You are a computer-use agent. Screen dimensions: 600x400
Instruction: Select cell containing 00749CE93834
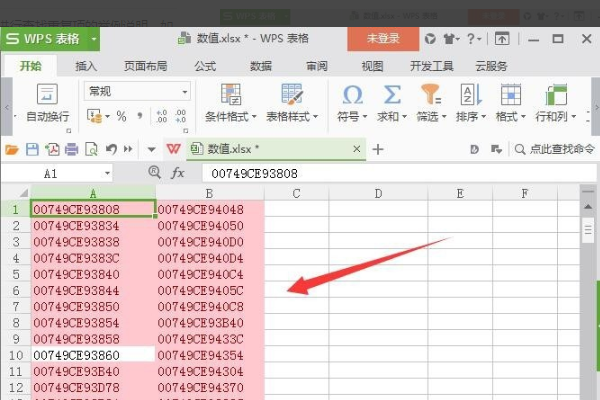pyautogui.click(x=93, y=226)
